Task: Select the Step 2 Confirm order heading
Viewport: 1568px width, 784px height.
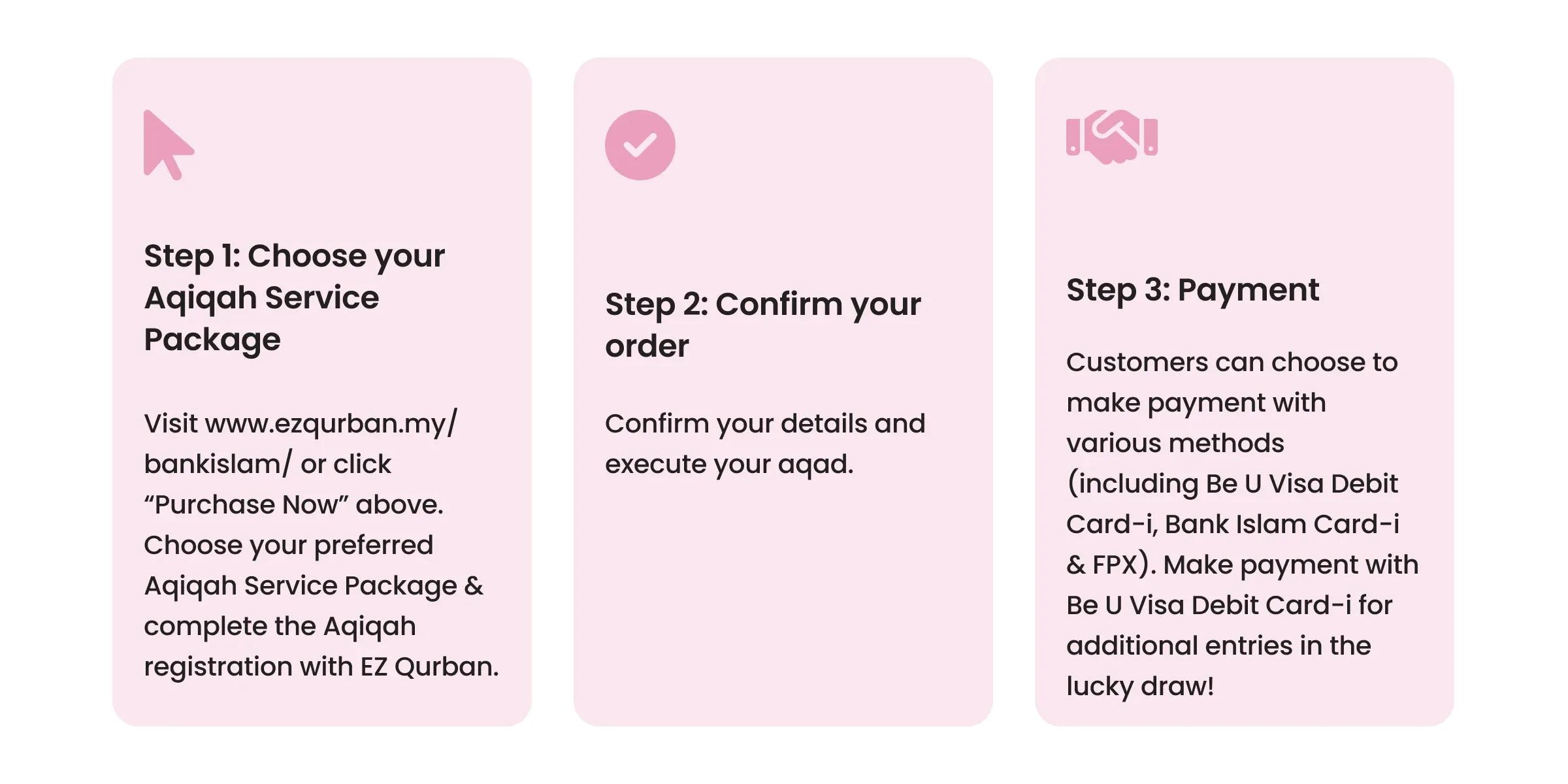Action: (x=762, y=325)
